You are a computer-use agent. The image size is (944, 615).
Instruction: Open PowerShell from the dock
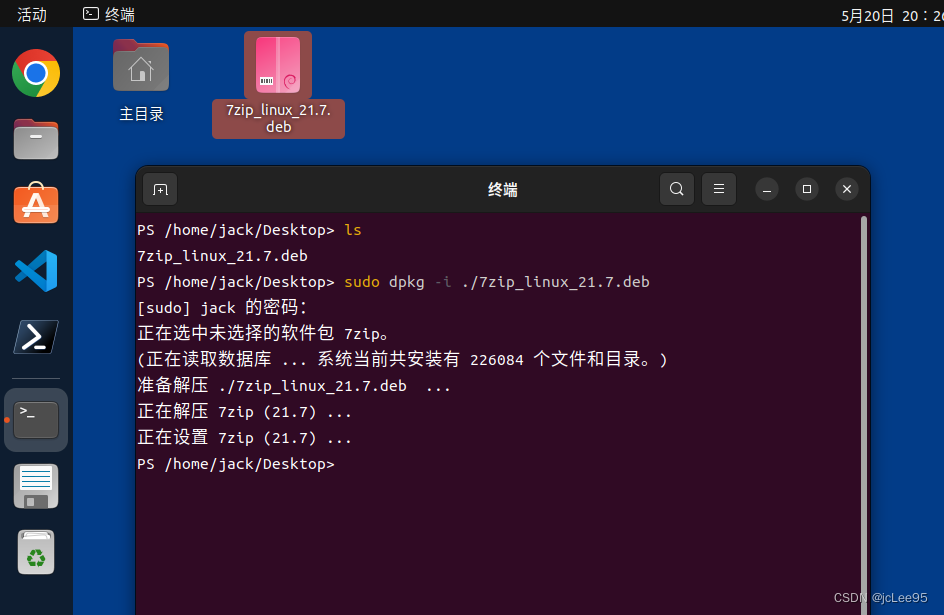[x=36, y=337]
